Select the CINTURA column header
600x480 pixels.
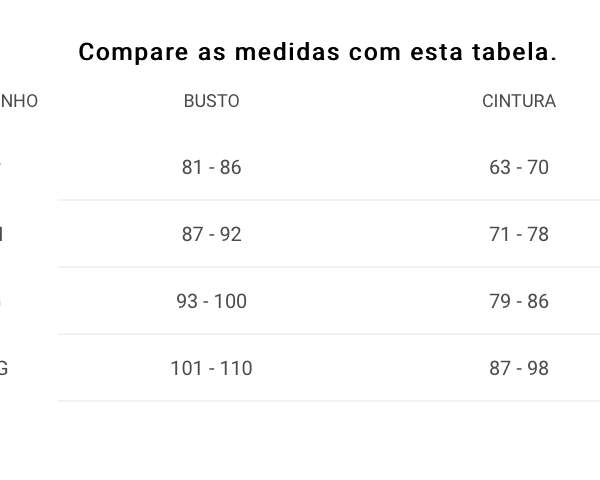click(519, 101)
